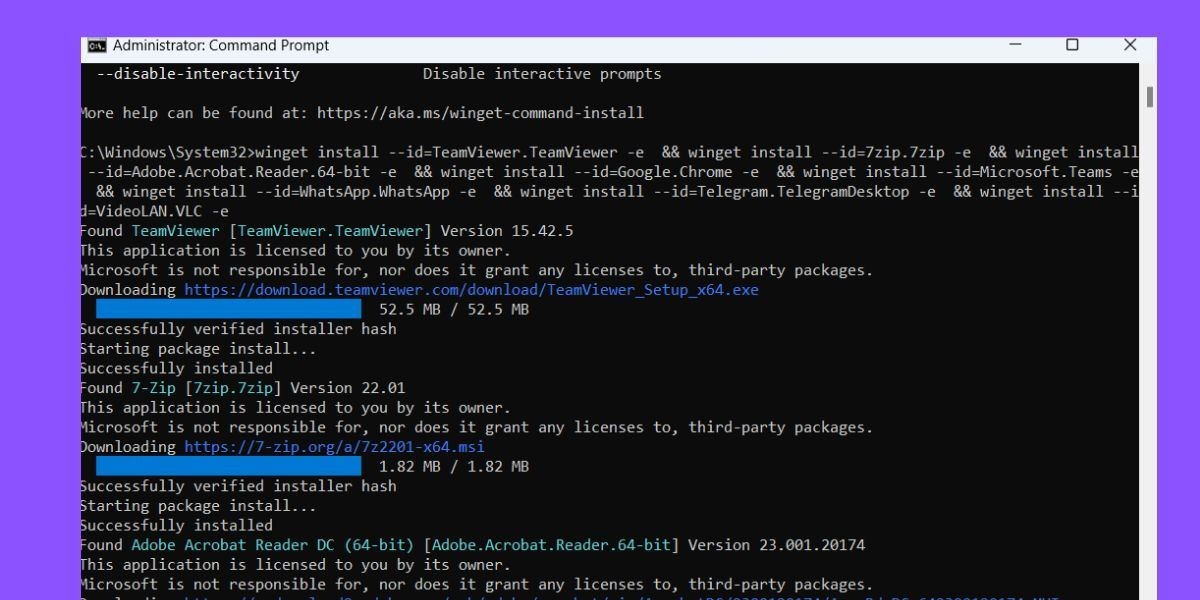Click "Successfully installed" above the Found 7-Zip line
The image size is (1200, 600).
(176, 368)
